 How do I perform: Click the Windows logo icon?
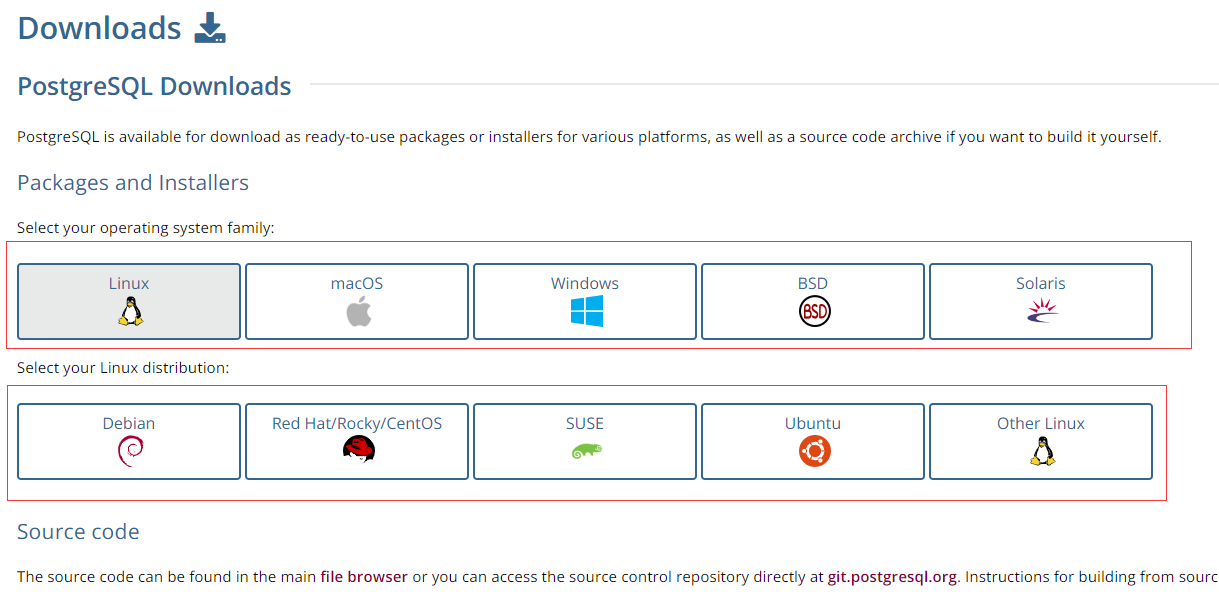point(586,312)
